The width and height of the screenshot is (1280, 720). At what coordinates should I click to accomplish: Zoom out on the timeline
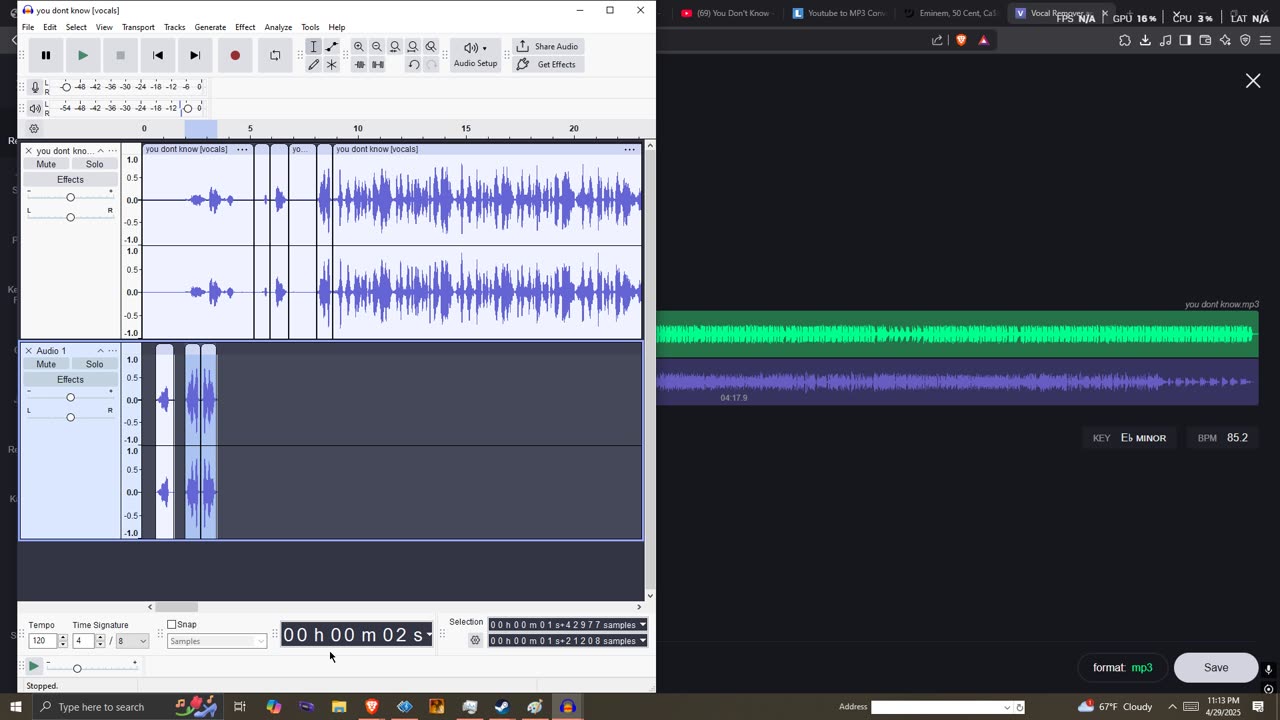point(377,47)
